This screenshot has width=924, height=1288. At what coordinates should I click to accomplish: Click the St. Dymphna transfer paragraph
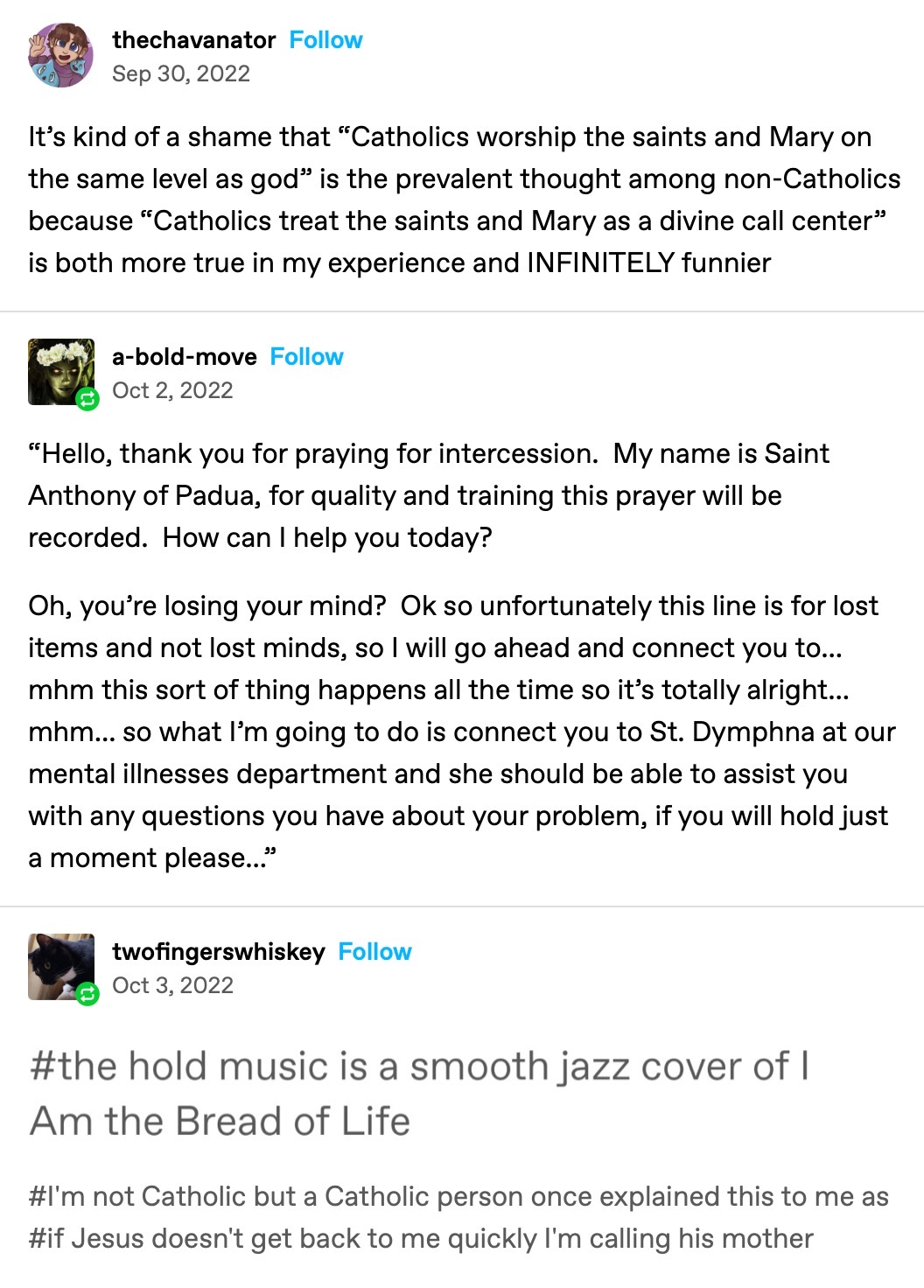coord(460,731)
